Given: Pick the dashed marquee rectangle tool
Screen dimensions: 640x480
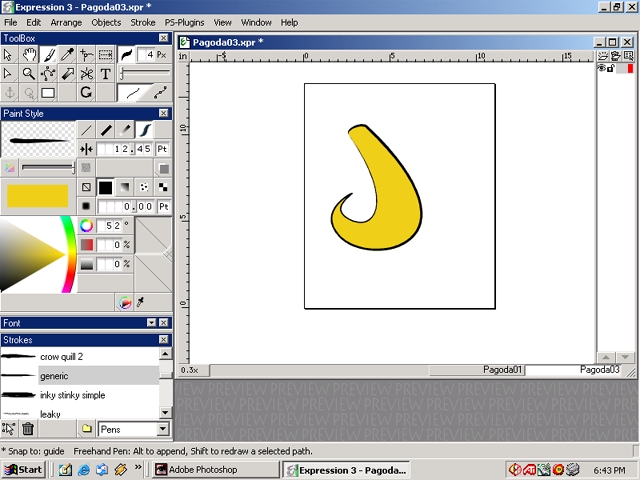Looking at the screenshot, I should pyautogui.click(x=105, y=54).
